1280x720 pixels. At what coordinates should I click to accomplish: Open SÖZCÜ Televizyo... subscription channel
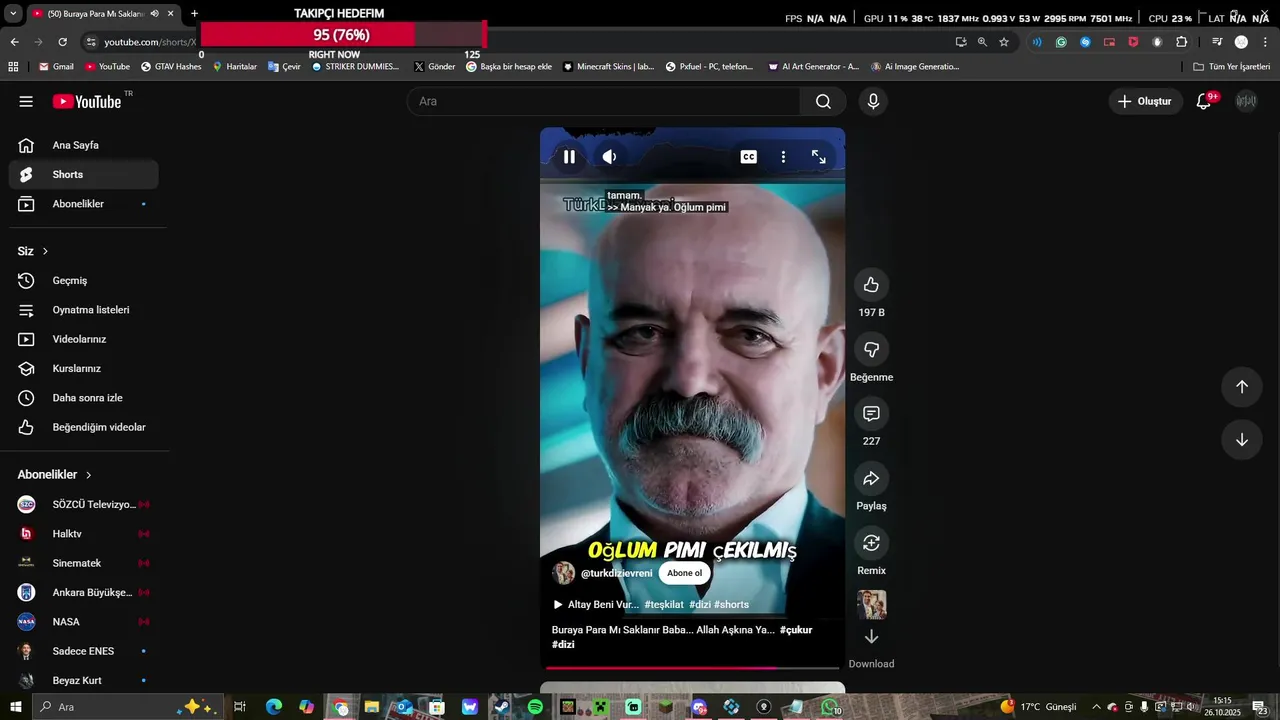click(84, 504)
